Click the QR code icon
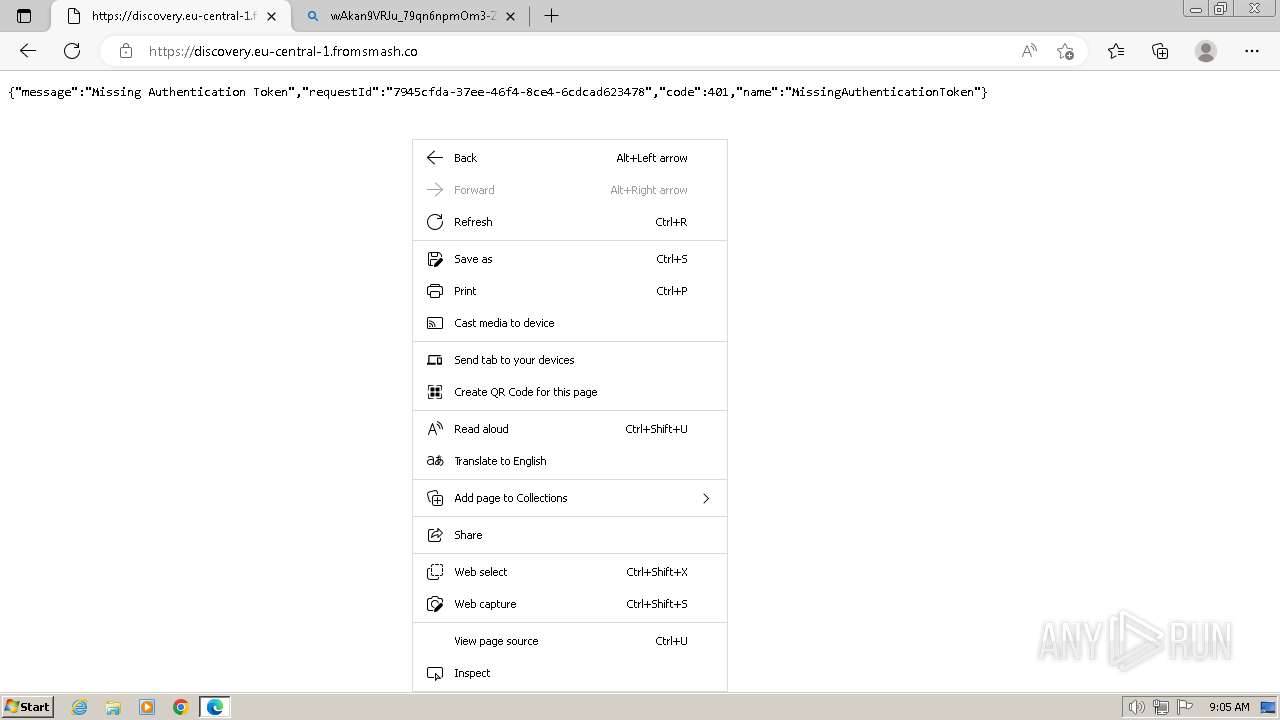1280x720 pixels. (x=435, y=392)
